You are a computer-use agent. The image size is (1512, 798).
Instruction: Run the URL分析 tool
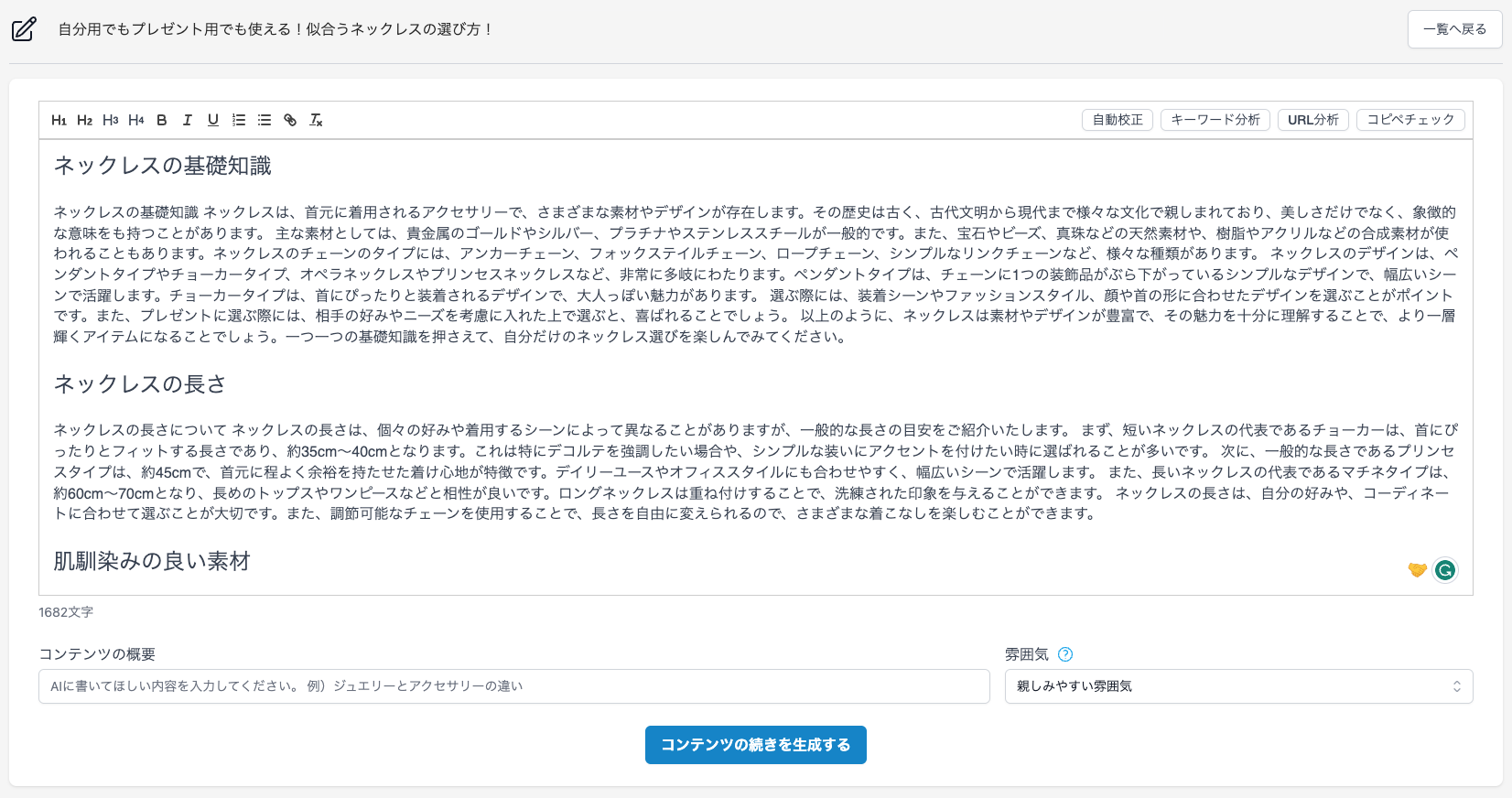pos(1313,120)
